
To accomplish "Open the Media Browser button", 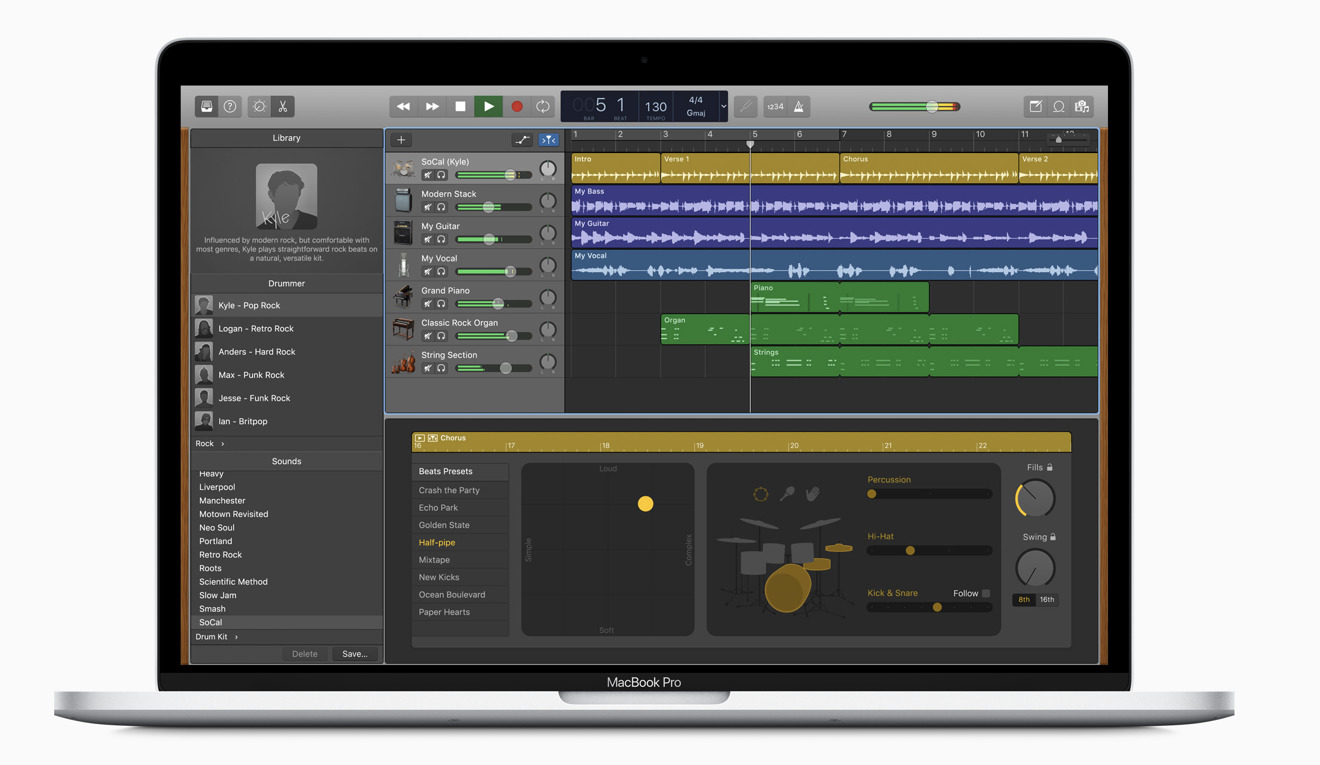I will (1082, 106).
